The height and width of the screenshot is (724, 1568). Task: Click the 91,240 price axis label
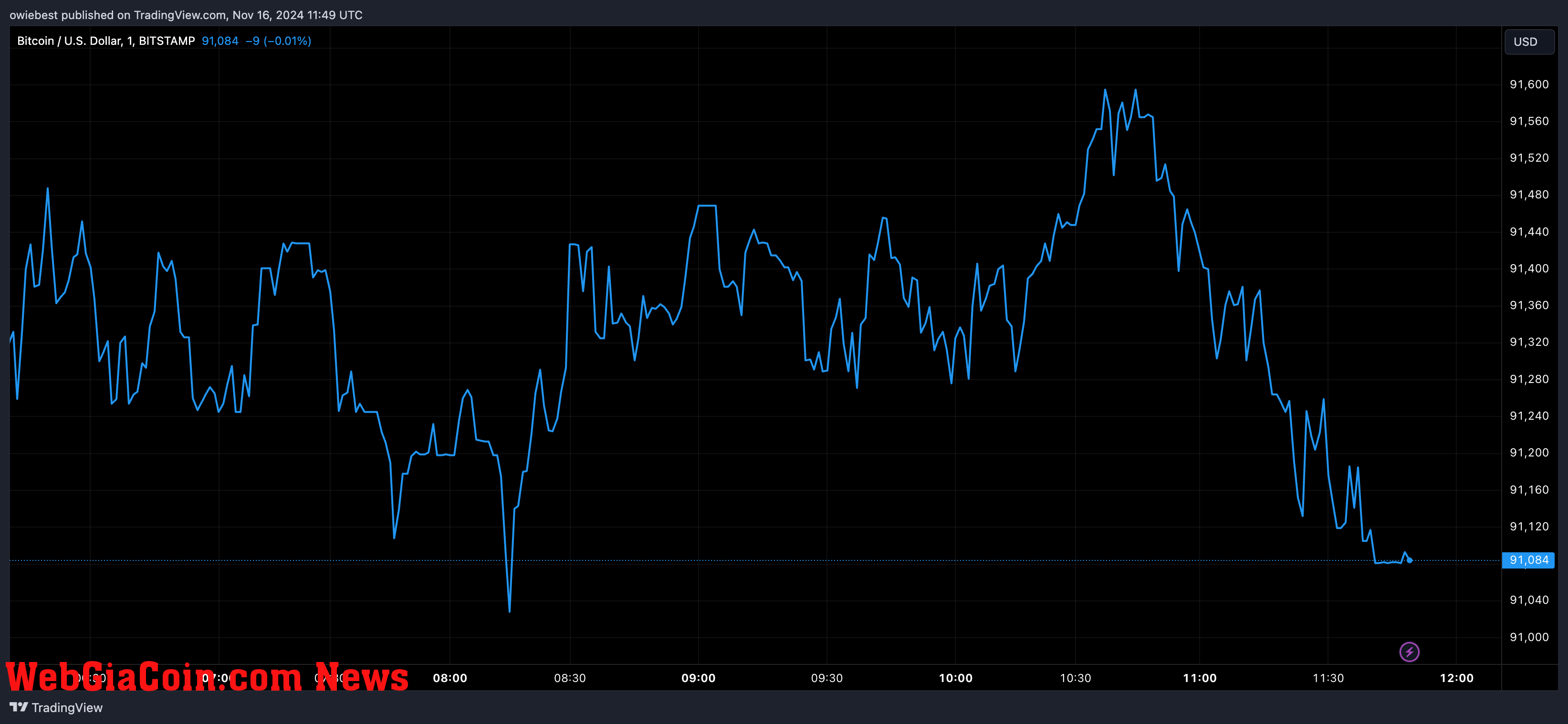click(x=1529, y=415)
